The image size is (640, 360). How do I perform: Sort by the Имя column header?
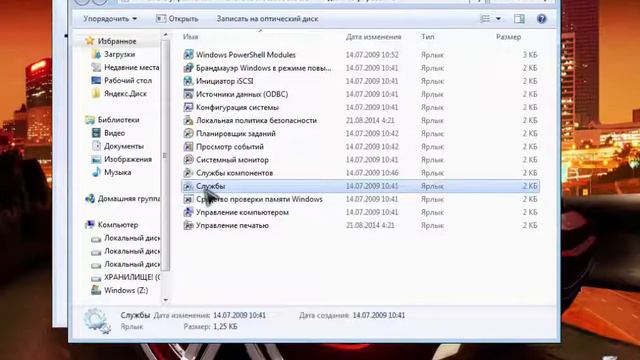pyautogui.click(x=191, y=37)
